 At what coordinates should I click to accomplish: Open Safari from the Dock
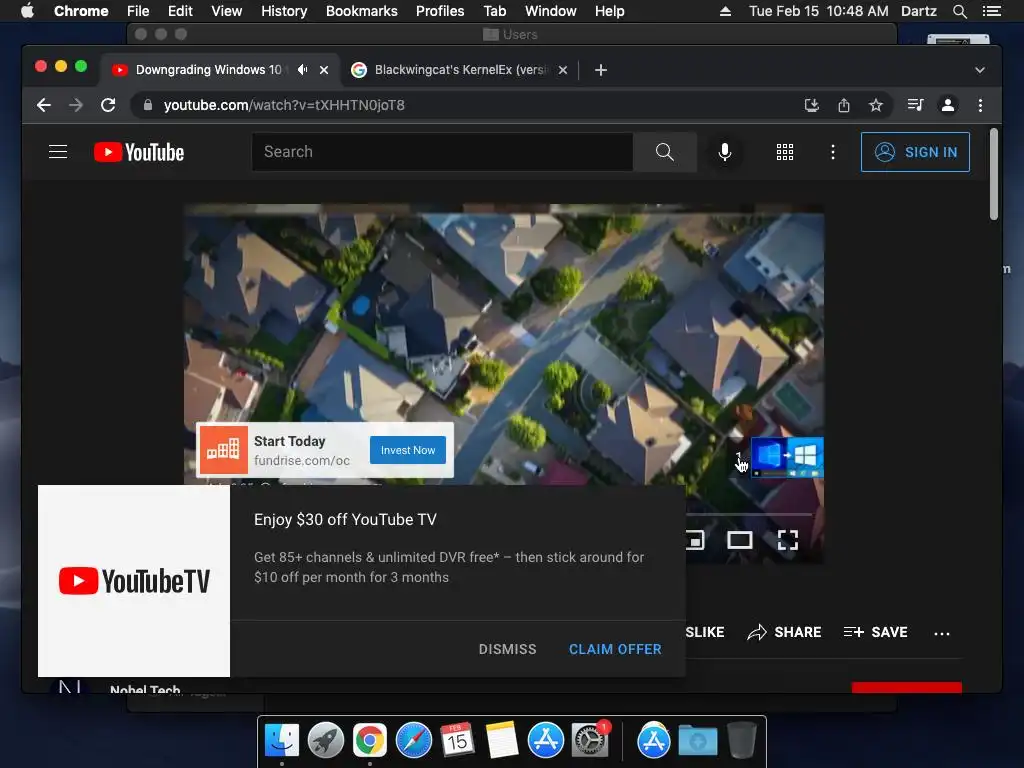414,740
